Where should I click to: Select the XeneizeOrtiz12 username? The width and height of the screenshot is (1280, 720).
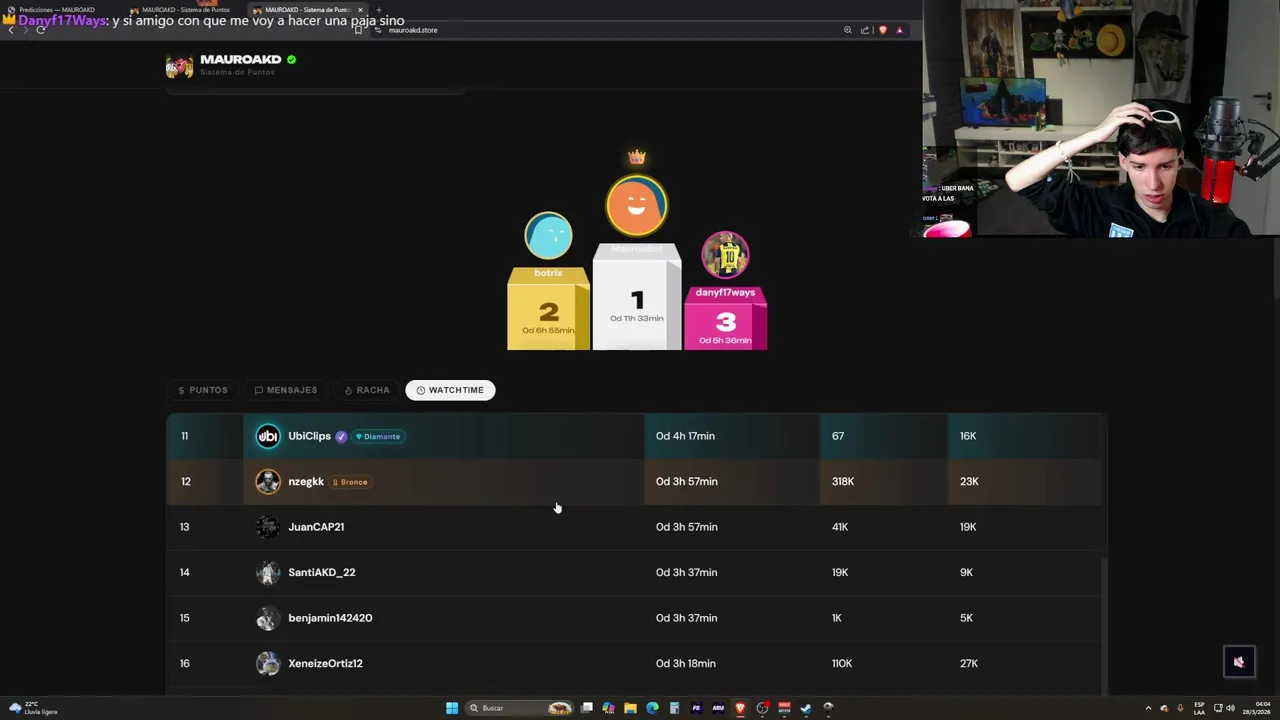pos(325,663)
